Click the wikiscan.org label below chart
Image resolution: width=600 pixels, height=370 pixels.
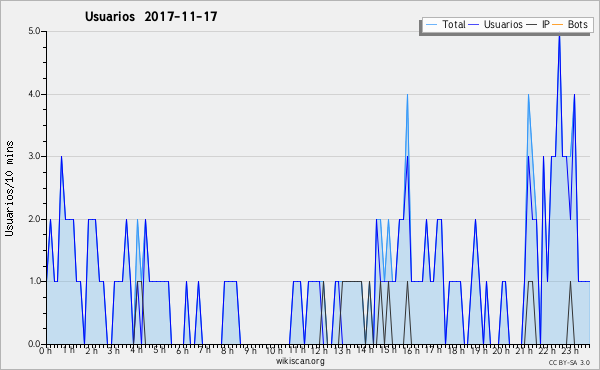coord(300,361)
